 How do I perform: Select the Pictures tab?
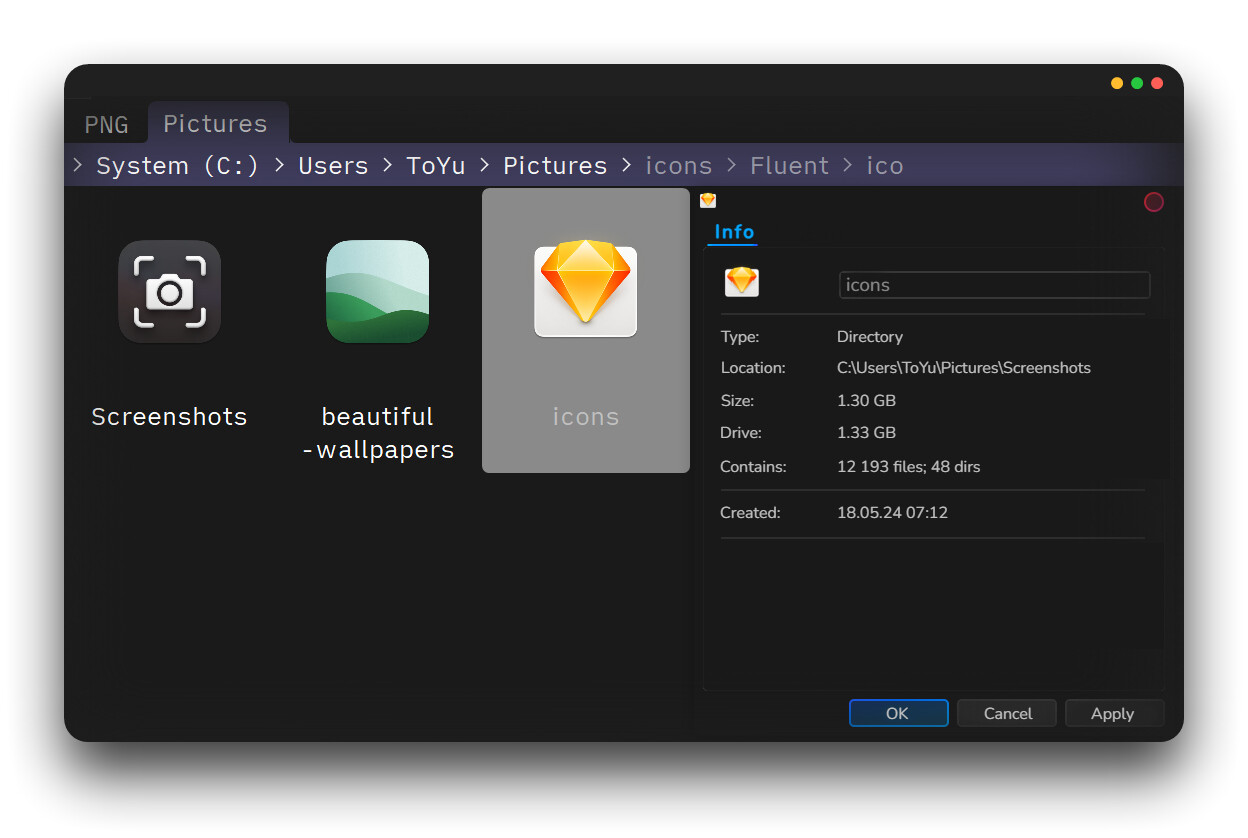tap(216, 123)
